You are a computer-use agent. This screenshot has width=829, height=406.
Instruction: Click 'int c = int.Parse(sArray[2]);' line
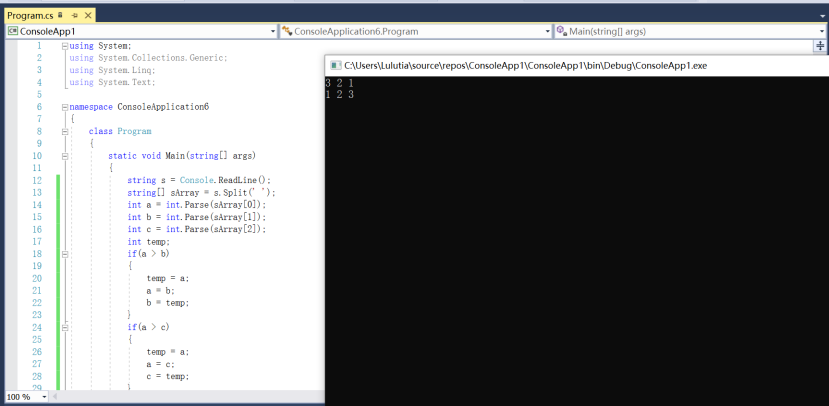pos(197,229)
